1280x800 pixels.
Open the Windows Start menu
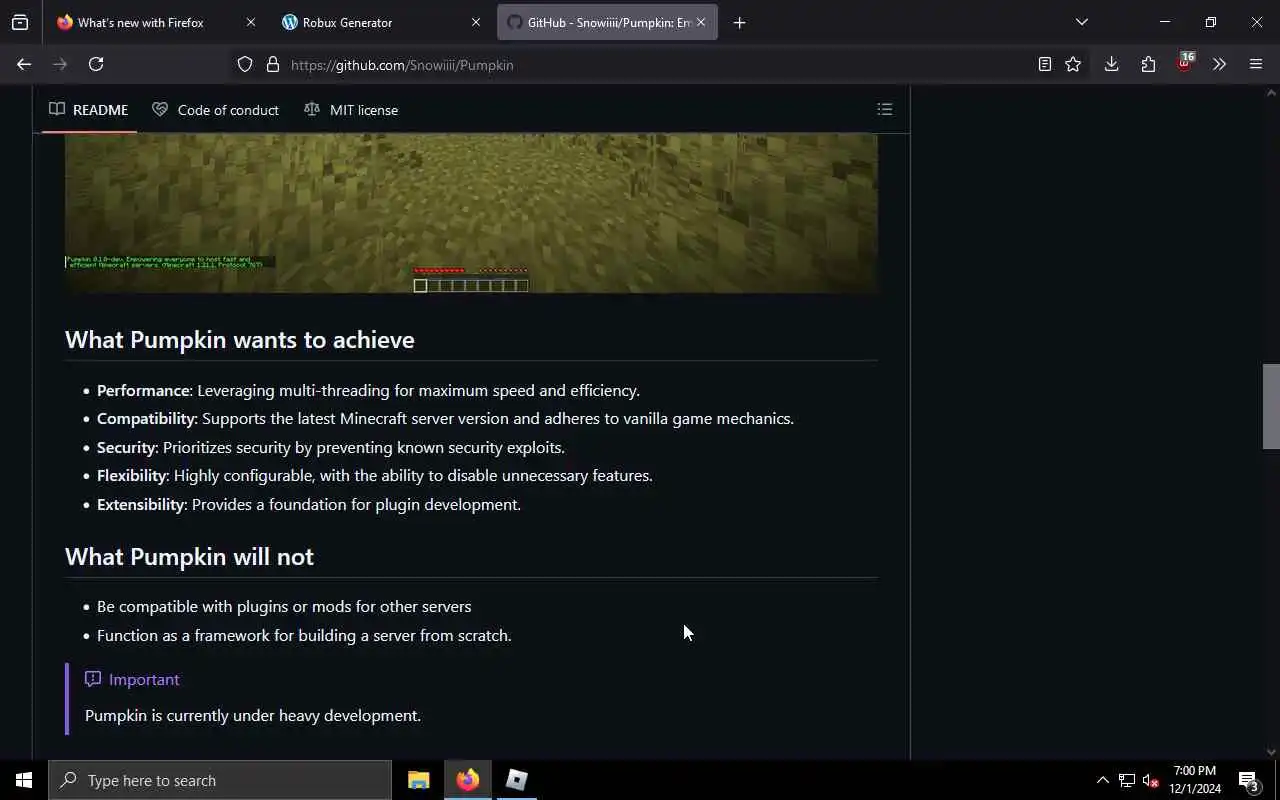point(24,780)
